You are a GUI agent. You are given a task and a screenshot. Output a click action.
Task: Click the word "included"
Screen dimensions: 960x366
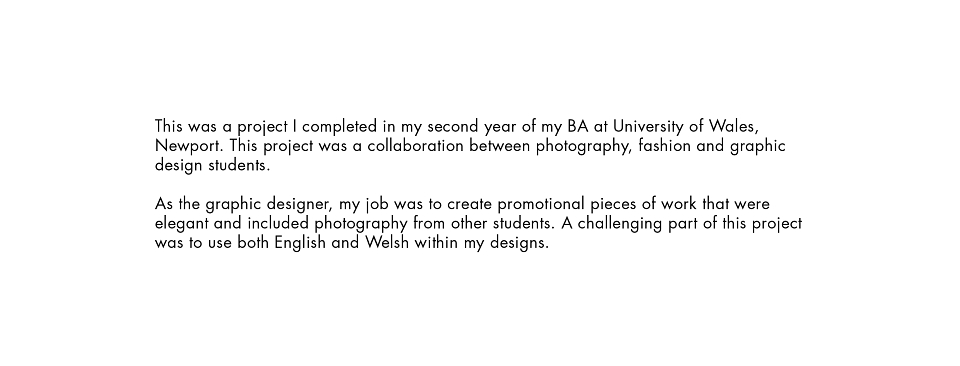pos(279,223)
